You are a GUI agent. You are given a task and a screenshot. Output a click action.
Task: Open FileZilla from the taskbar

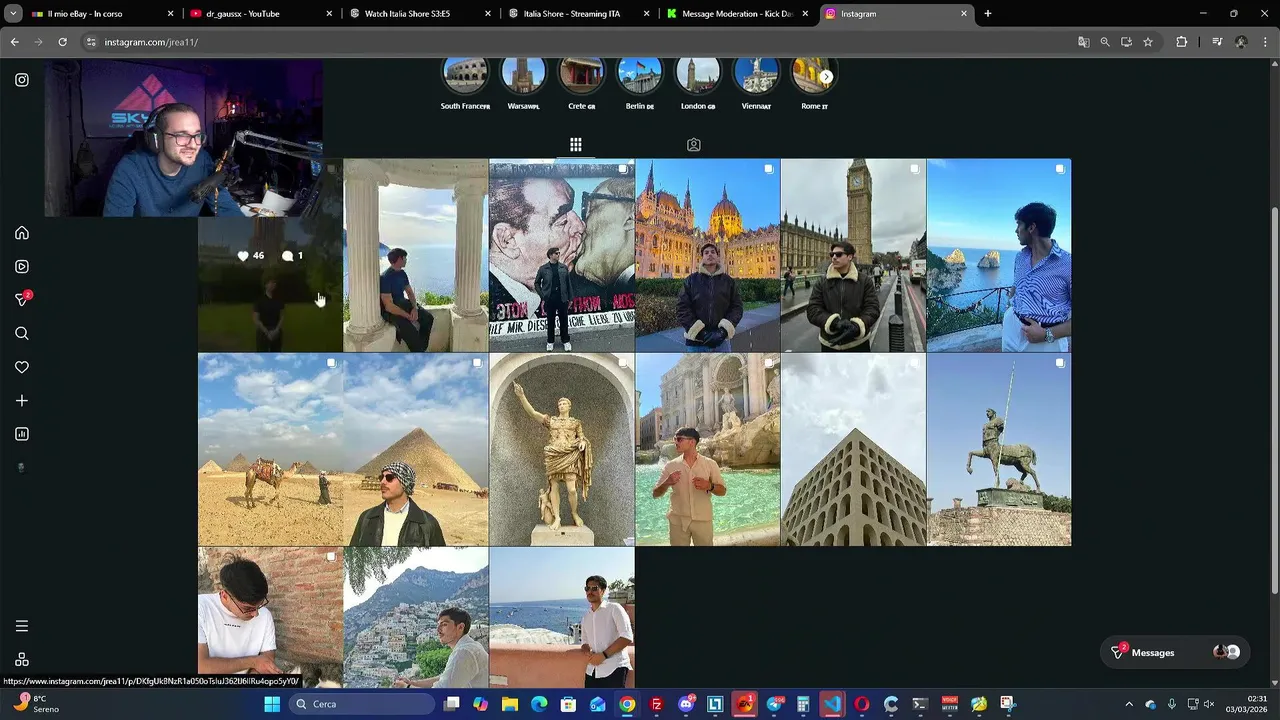click(x=656, y=704)
